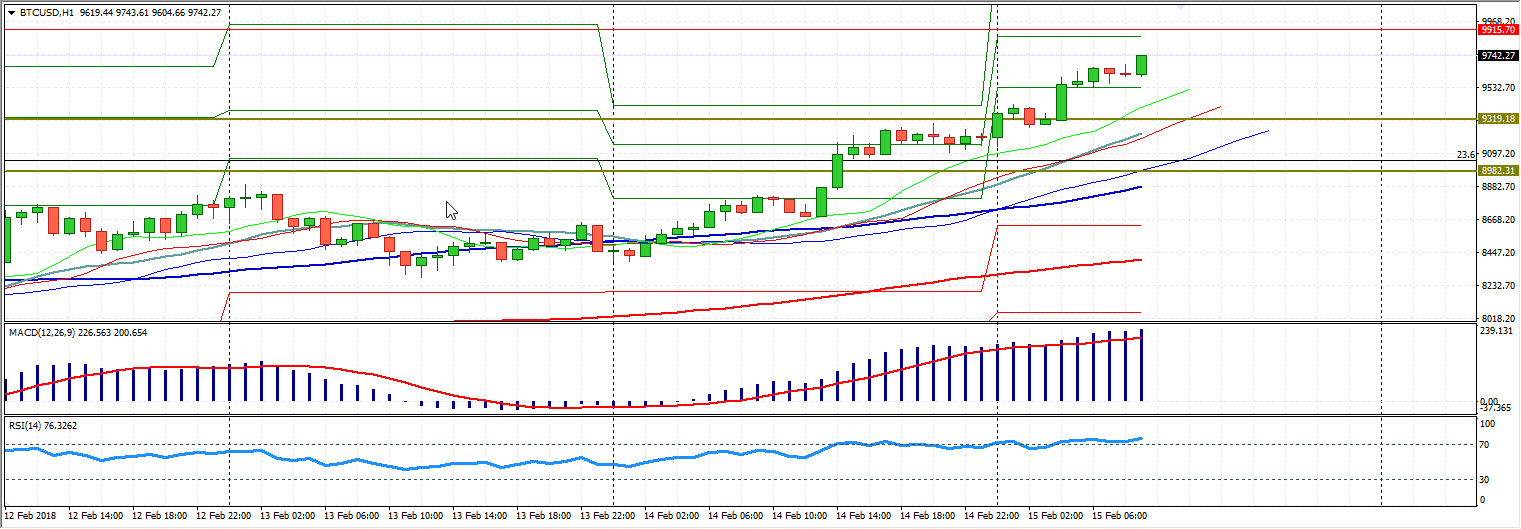Image resolution: width=1521 pixels, height=529 pixels.
Task: Click the 13 Feb 22:00 time label
Action: tap(606, 516)
